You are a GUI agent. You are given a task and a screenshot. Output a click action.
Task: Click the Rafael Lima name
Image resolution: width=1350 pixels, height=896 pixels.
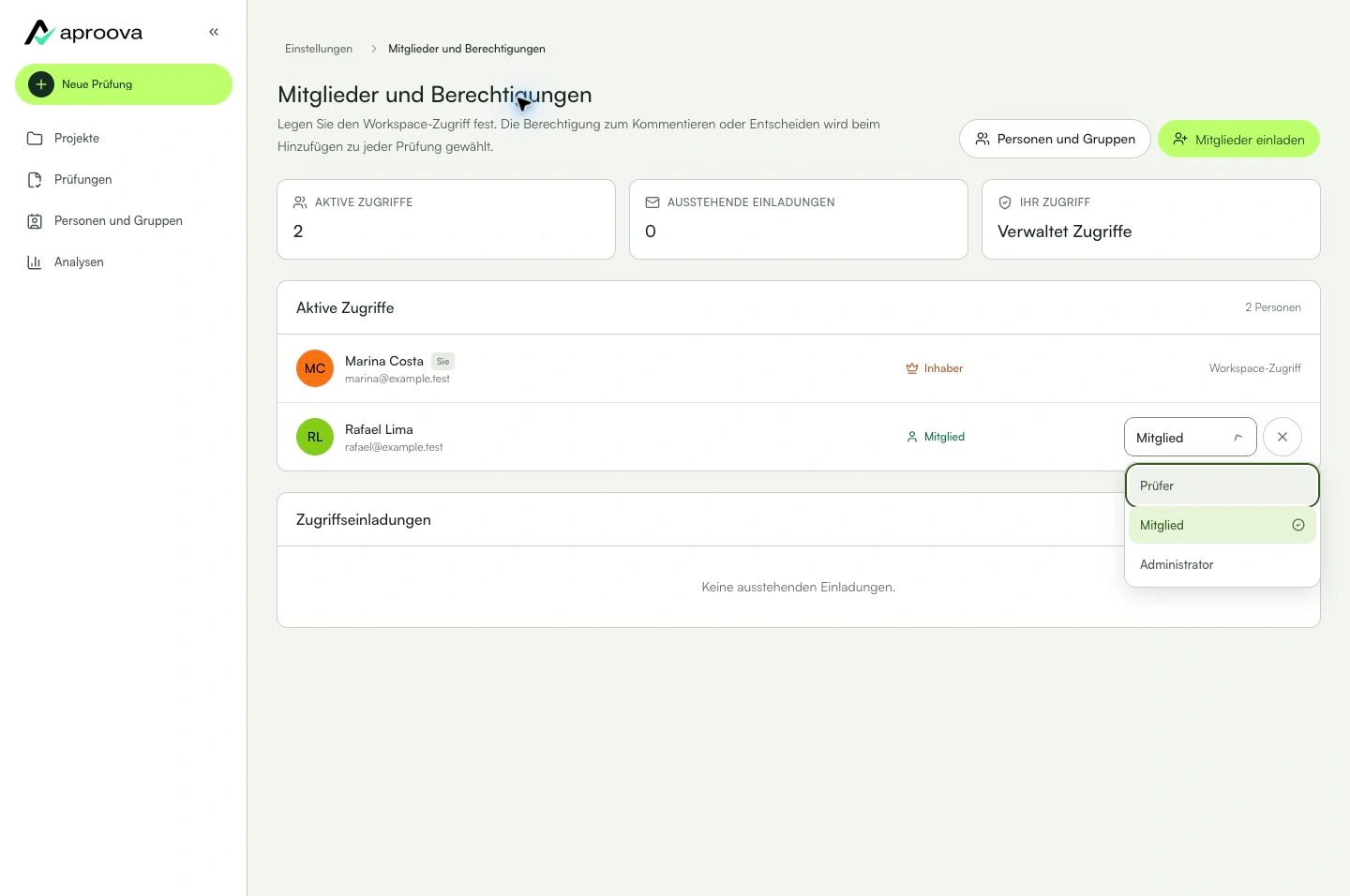[379, 429]
